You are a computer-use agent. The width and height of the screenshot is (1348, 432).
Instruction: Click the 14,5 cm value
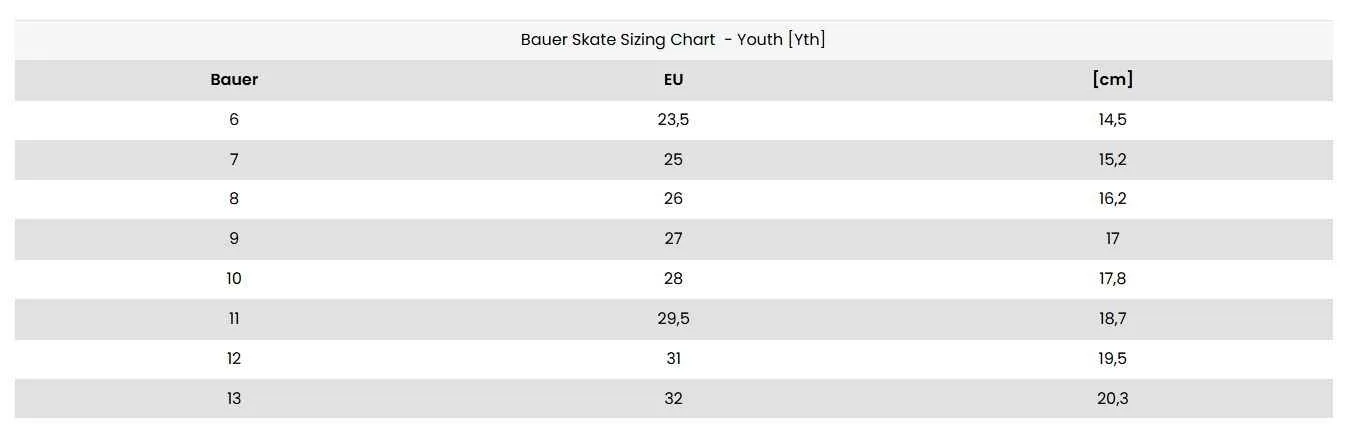1112,119
